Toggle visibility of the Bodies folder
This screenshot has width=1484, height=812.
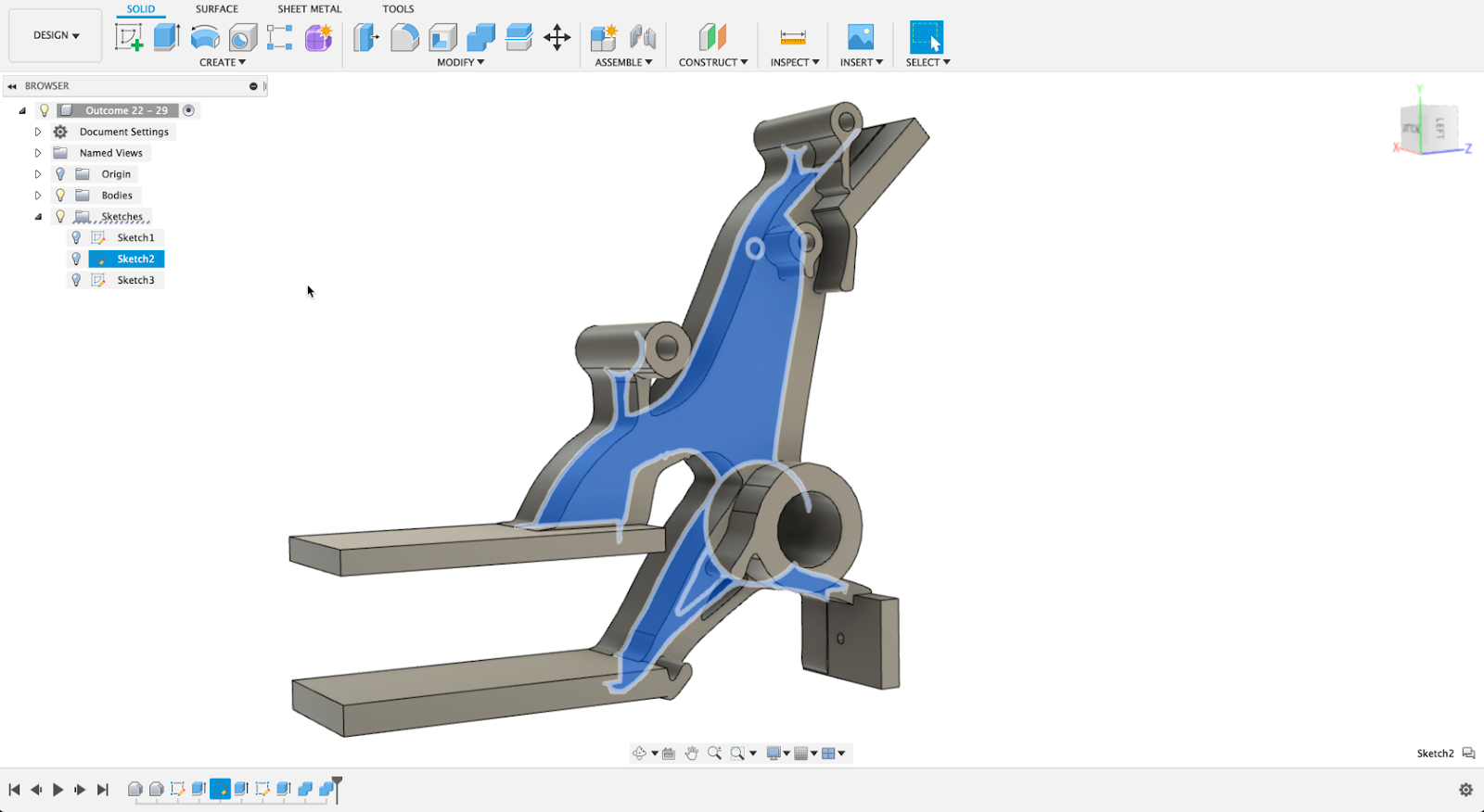pyautogui.click(x=60, y=196)
